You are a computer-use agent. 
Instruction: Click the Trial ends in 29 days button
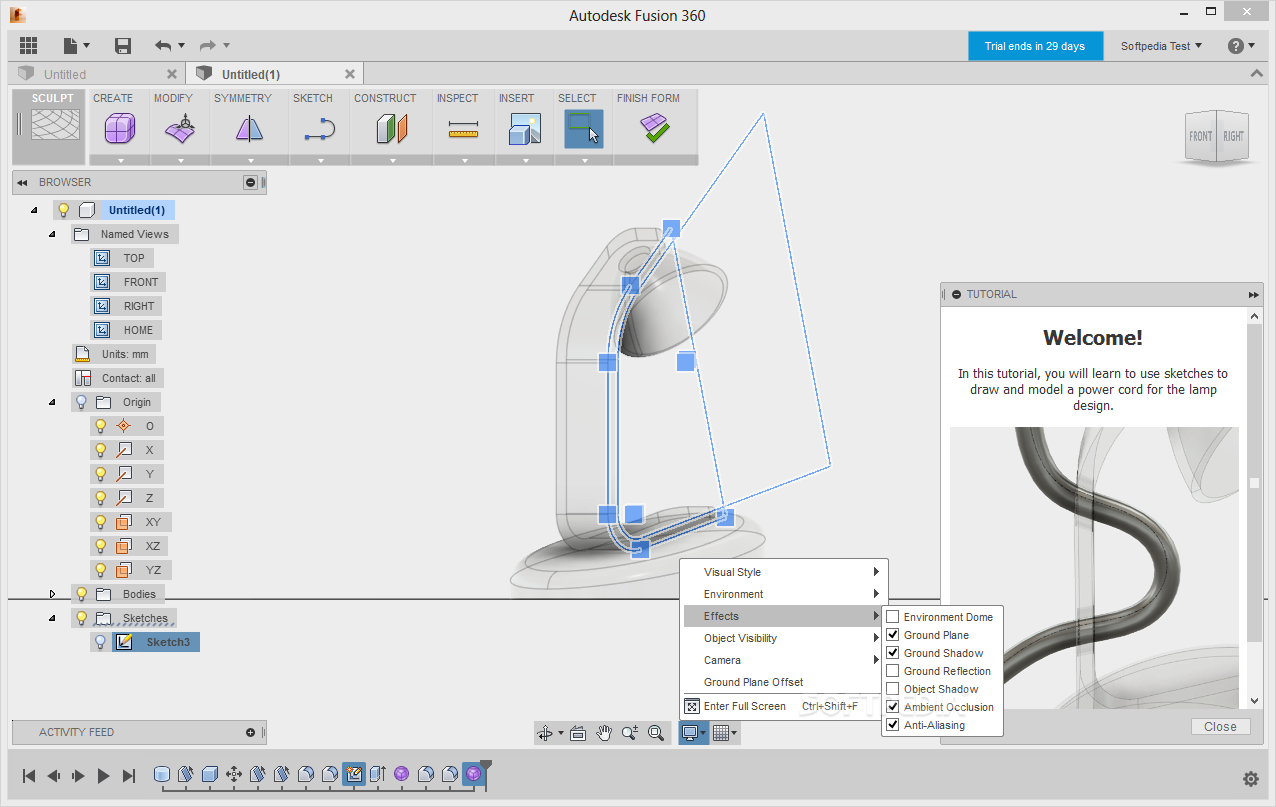click(x=1035, y=46)
